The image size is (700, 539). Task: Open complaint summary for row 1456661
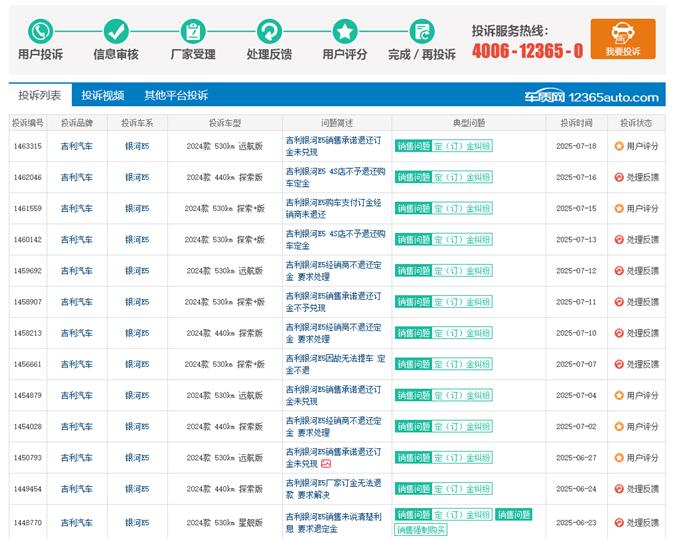point(331,364)
